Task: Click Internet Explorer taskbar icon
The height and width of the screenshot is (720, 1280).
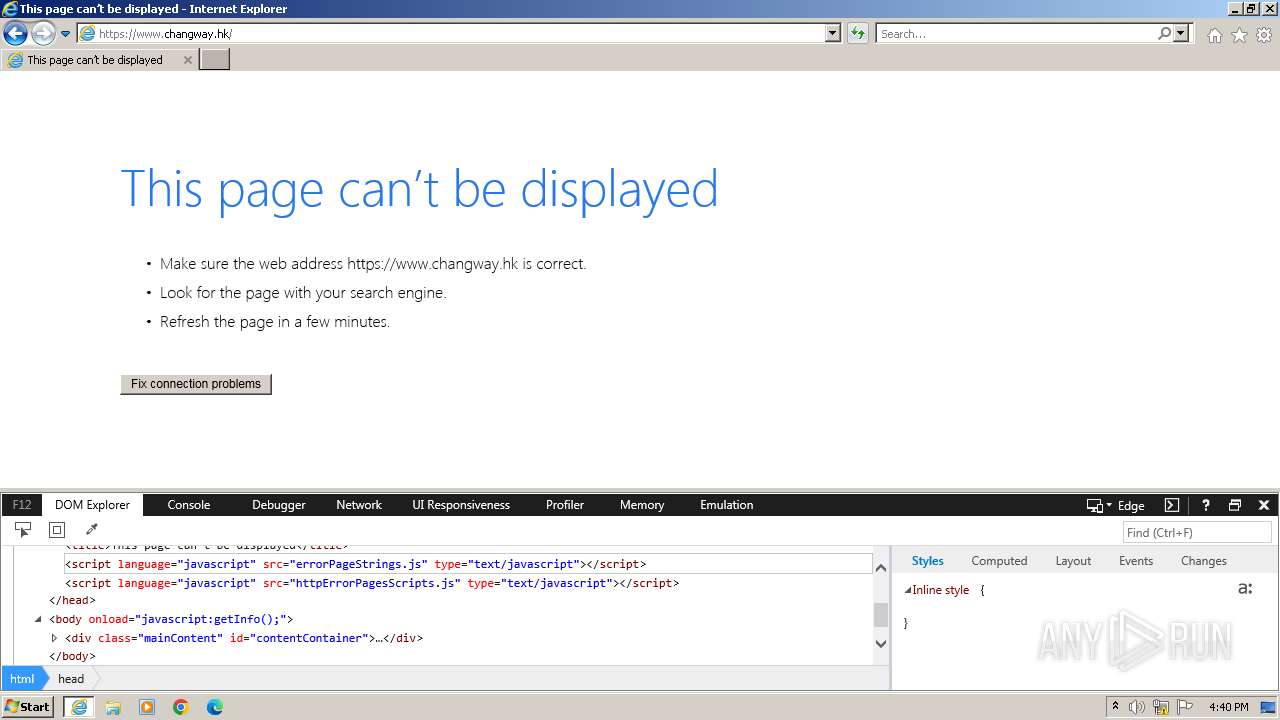Action: (x=78, y=707)
